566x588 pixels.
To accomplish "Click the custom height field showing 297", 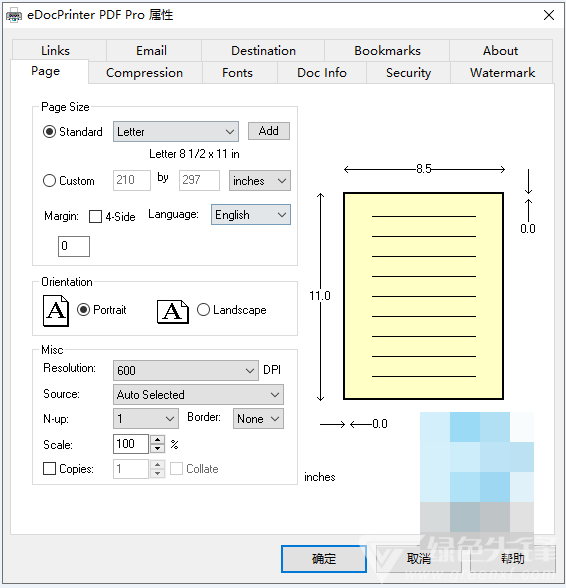I will (199, 180).
